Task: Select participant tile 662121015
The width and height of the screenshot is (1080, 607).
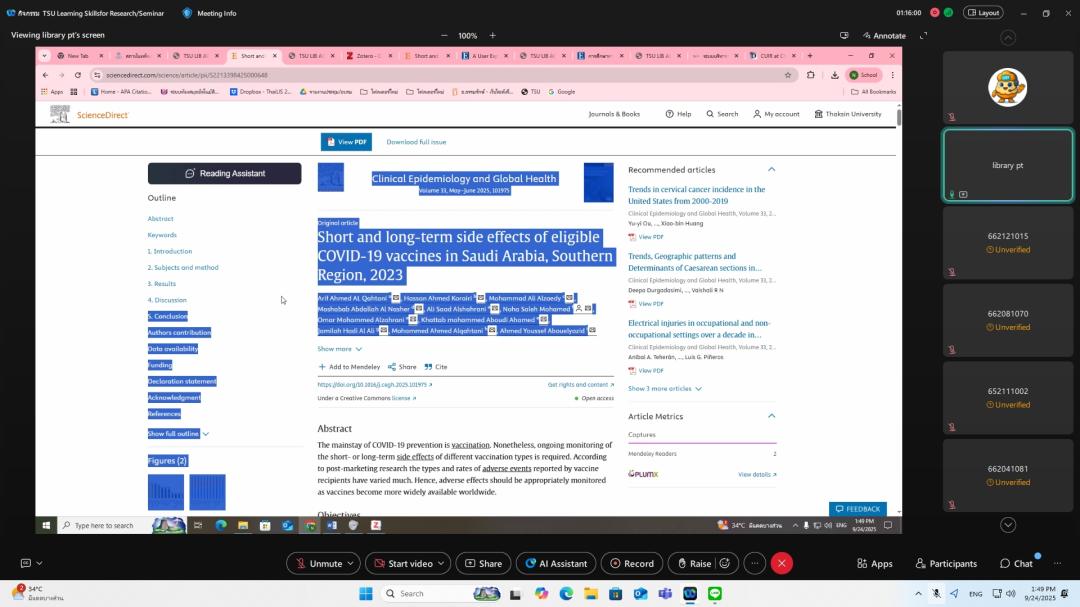Action: [1008, 242]
